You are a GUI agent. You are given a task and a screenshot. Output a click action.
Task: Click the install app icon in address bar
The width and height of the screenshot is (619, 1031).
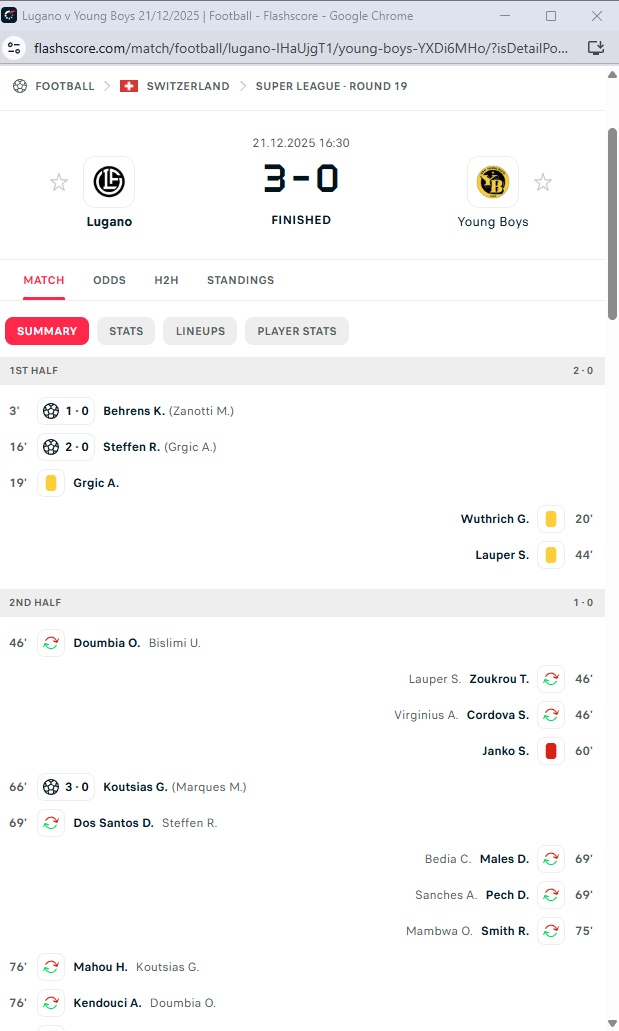[x=595, y=47]
